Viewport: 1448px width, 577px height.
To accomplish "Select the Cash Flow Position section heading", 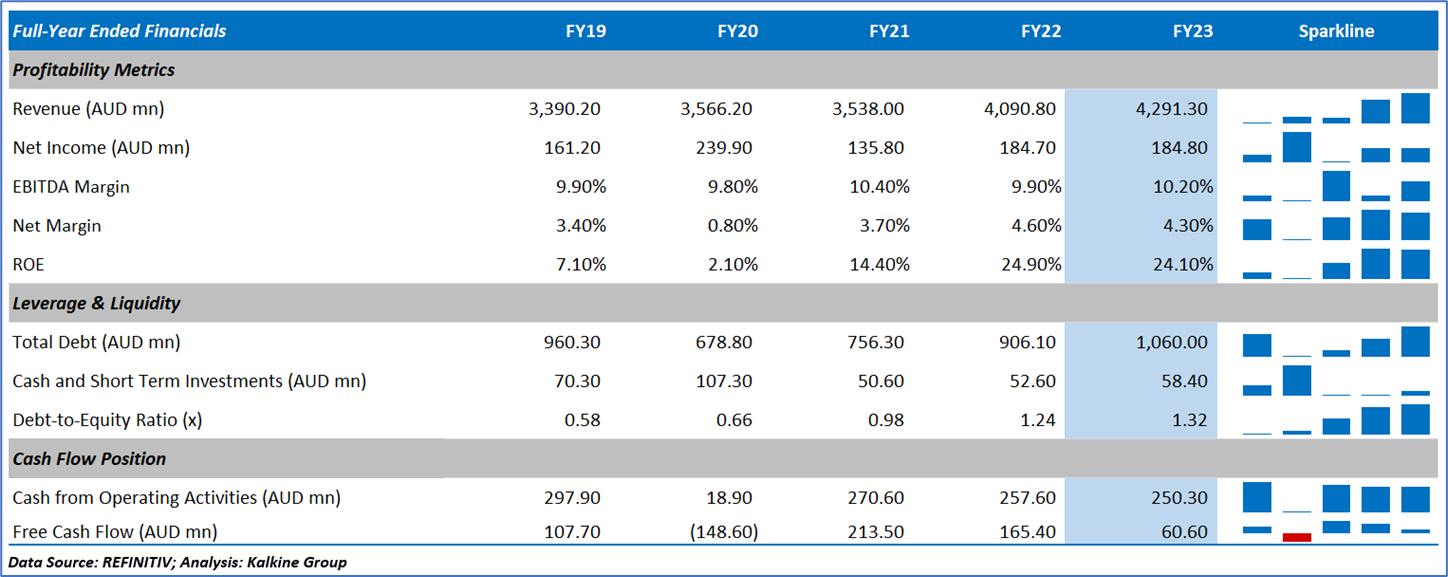I will click(x=89, y=459).
